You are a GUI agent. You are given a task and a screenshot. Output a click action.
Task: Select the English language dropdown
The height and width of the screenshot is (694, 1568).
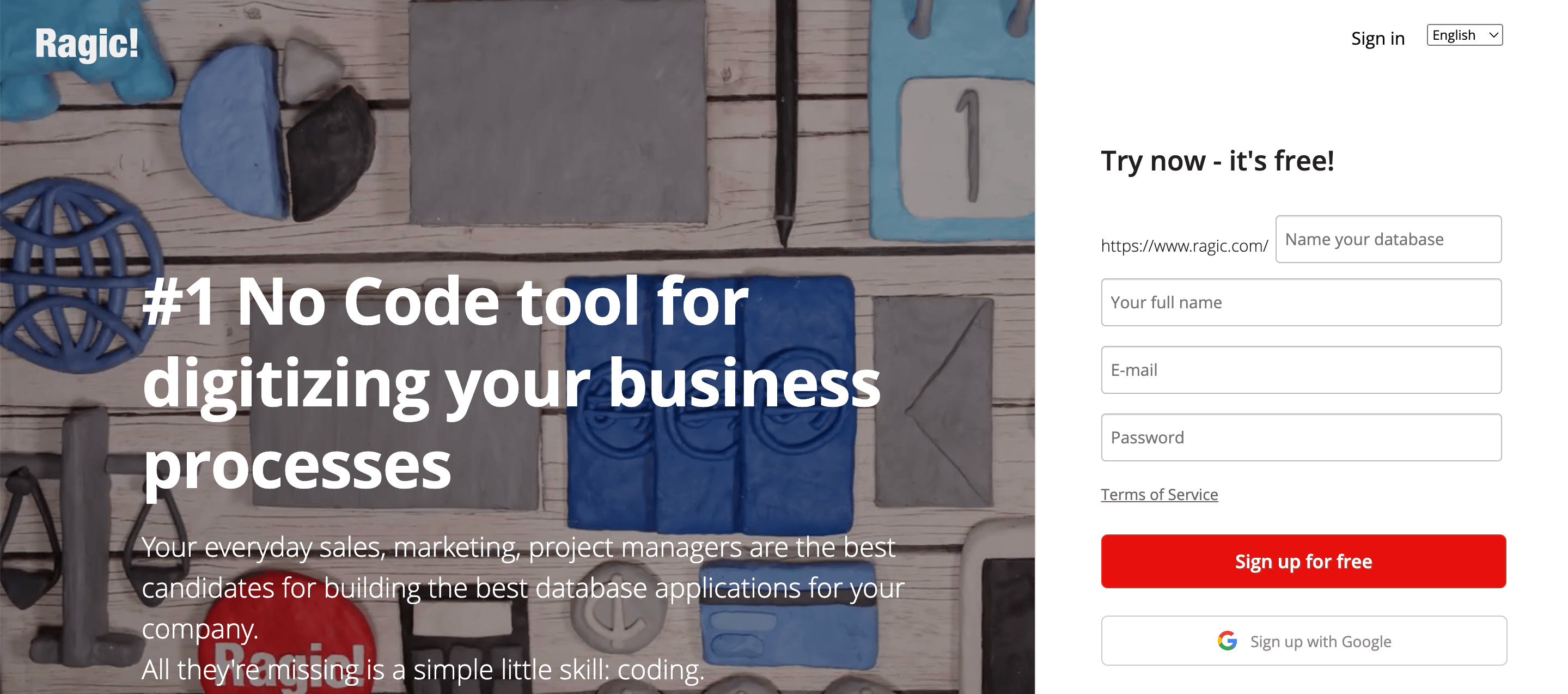(1463, 34)
